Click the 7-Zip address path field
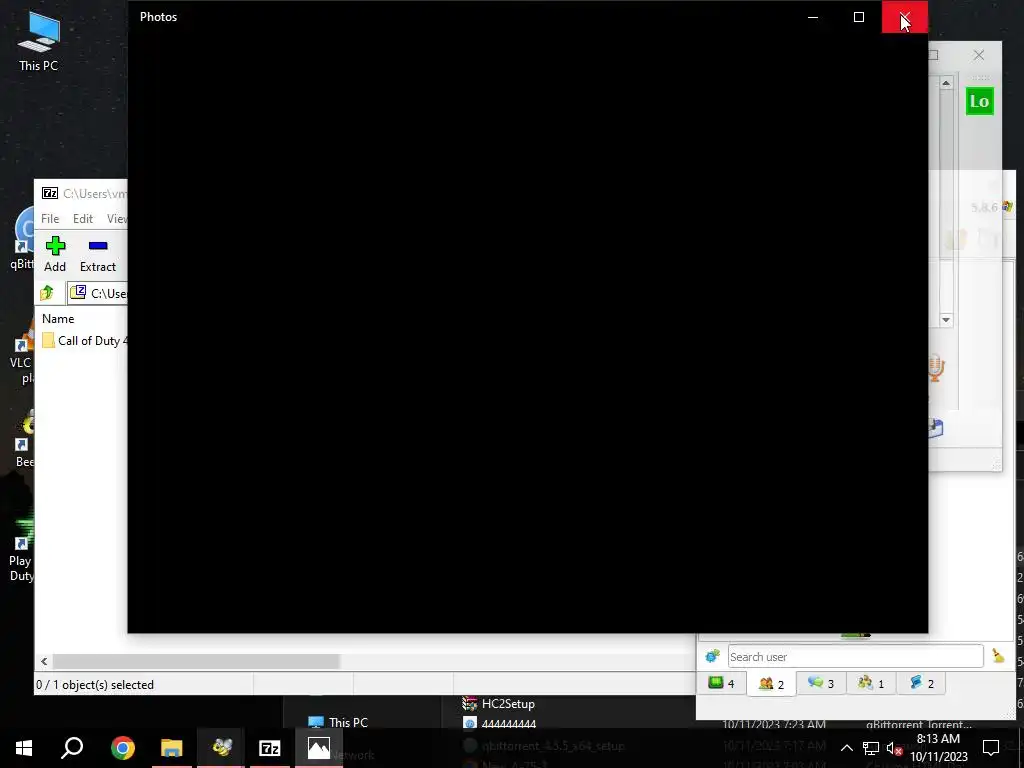Image resolution: width=1024 pixels, height=768 pixels. (x=98, y=293)
